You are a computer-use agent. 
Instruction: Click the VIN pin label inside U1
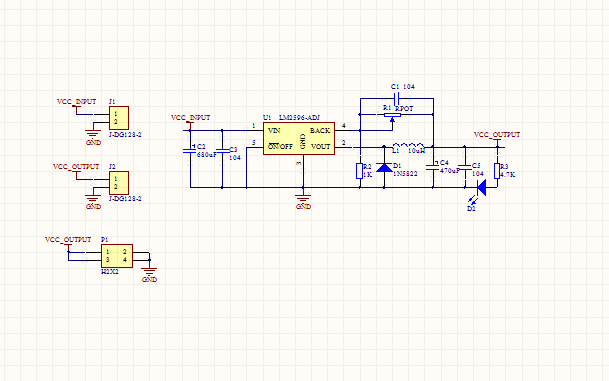click(274, 130)
